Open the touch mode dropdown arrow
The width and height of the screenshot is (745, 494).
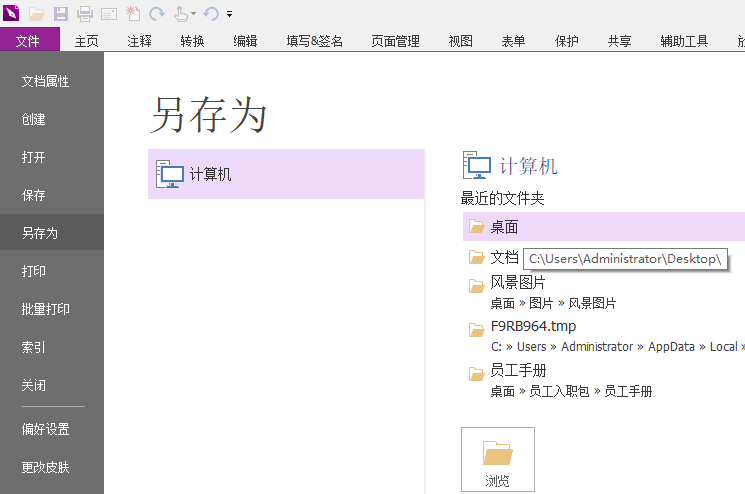coord(193,14)
